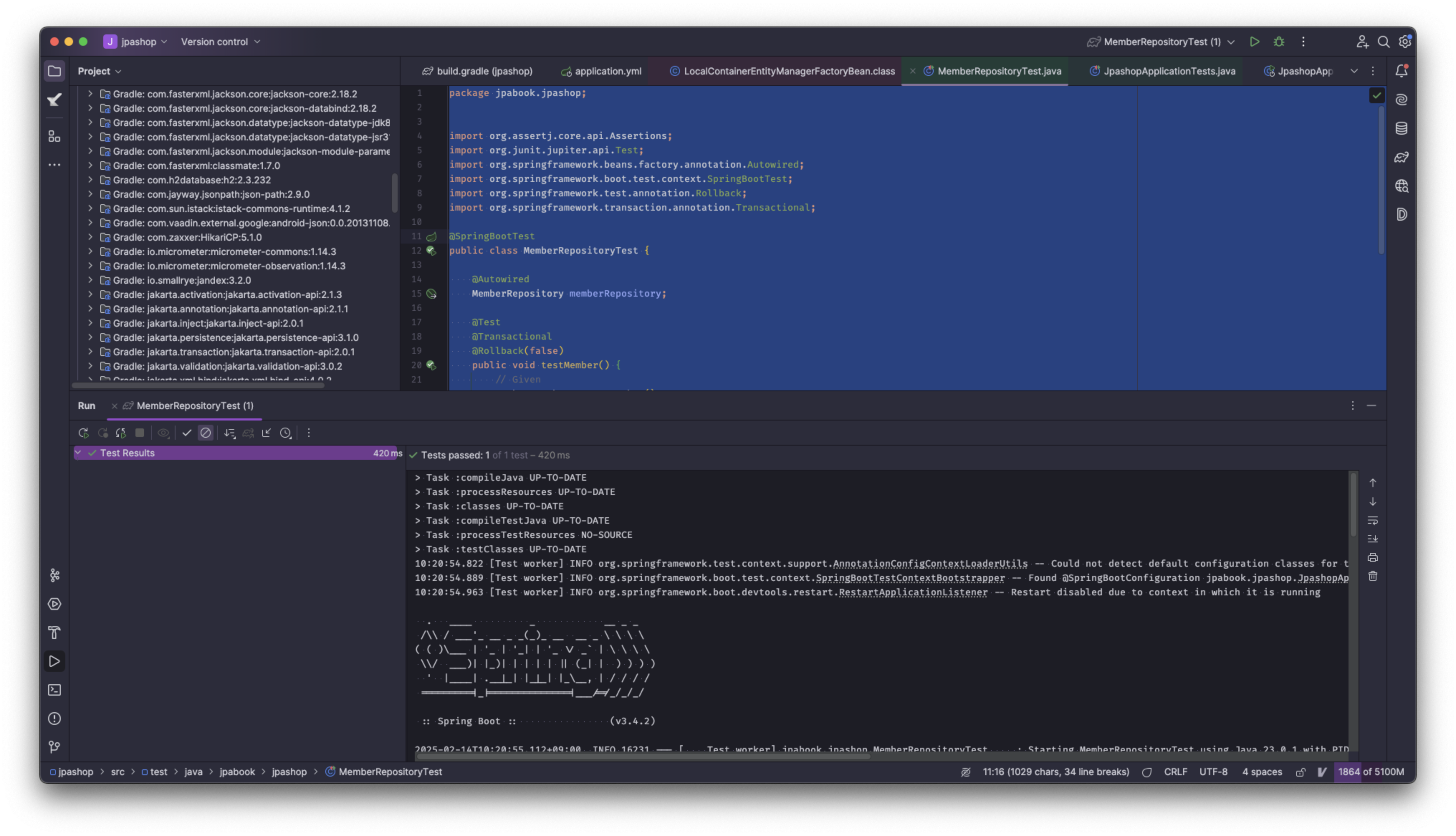The width and height of the screenshot is (1456, 836).
Task: Open sort options in test toolbar
Action: pos(230,433)
